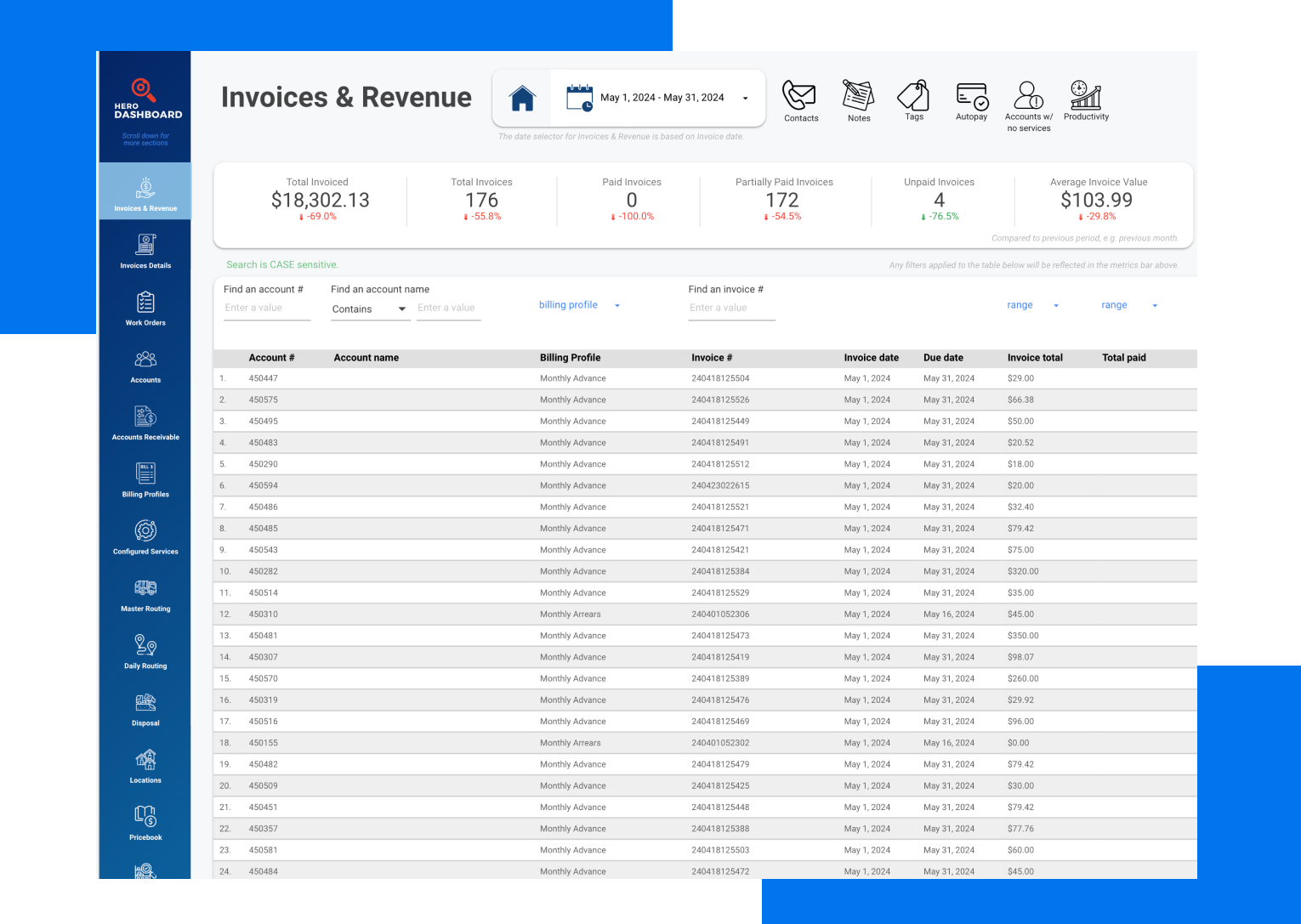Viewport: 1301px width, 924px height.
Task: Go to Work Orders section
Action: tap(145, 308)
